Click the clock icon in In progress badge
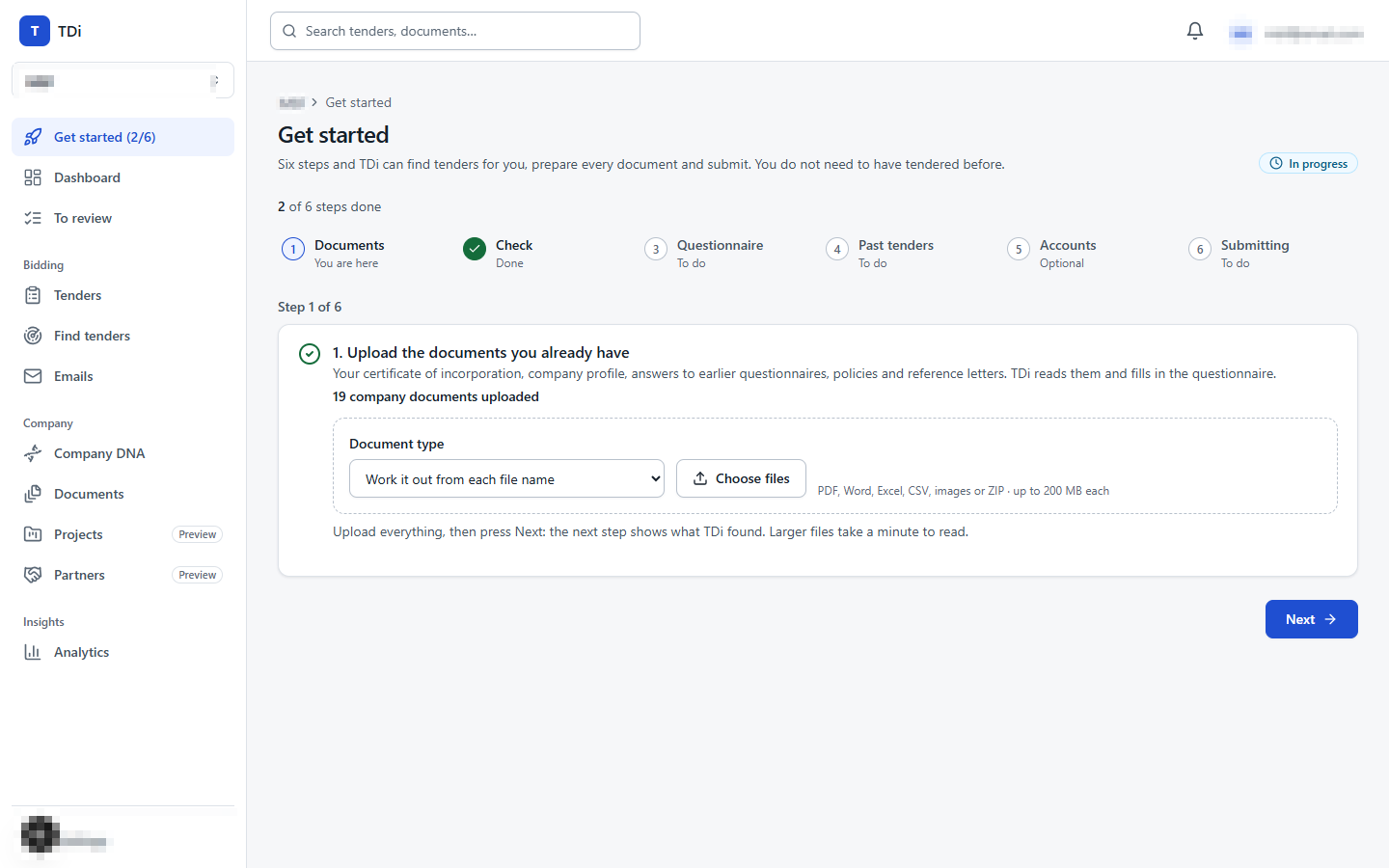1389x868 pixels. pyautogui.click(x=1276, y=163)
